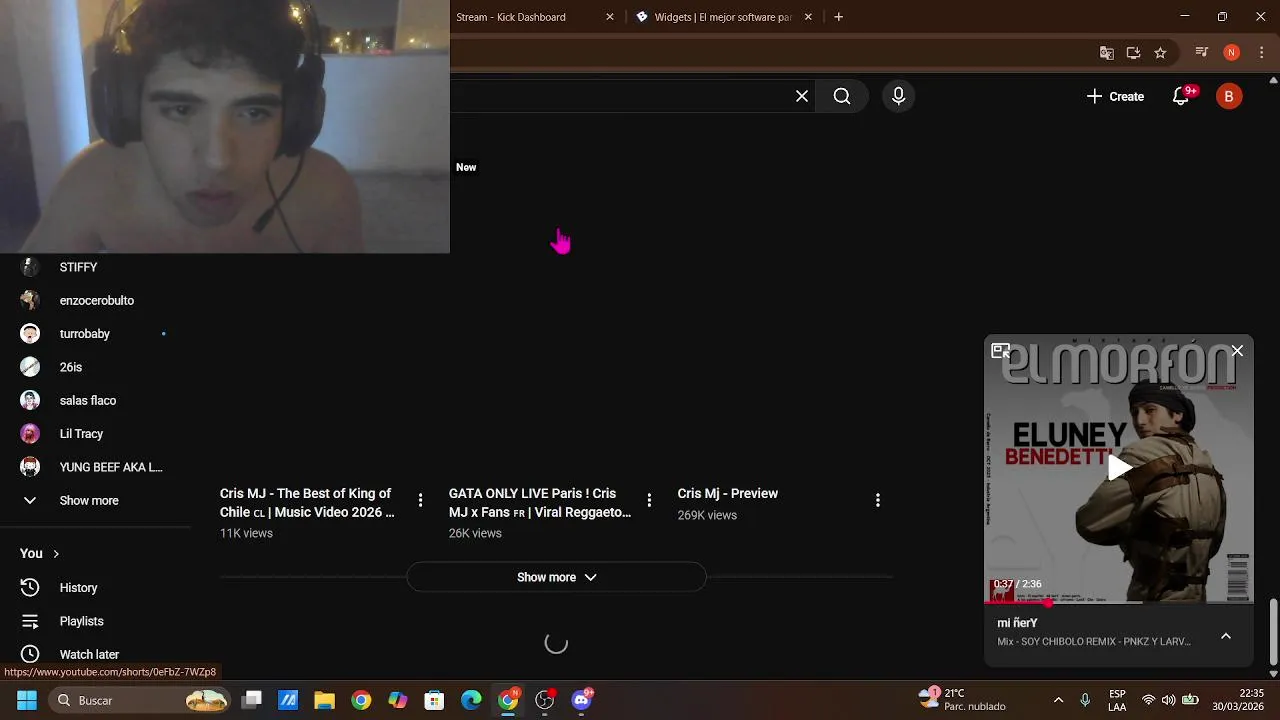Open the Chrome three-dot menu

(x=1262, y=53)
